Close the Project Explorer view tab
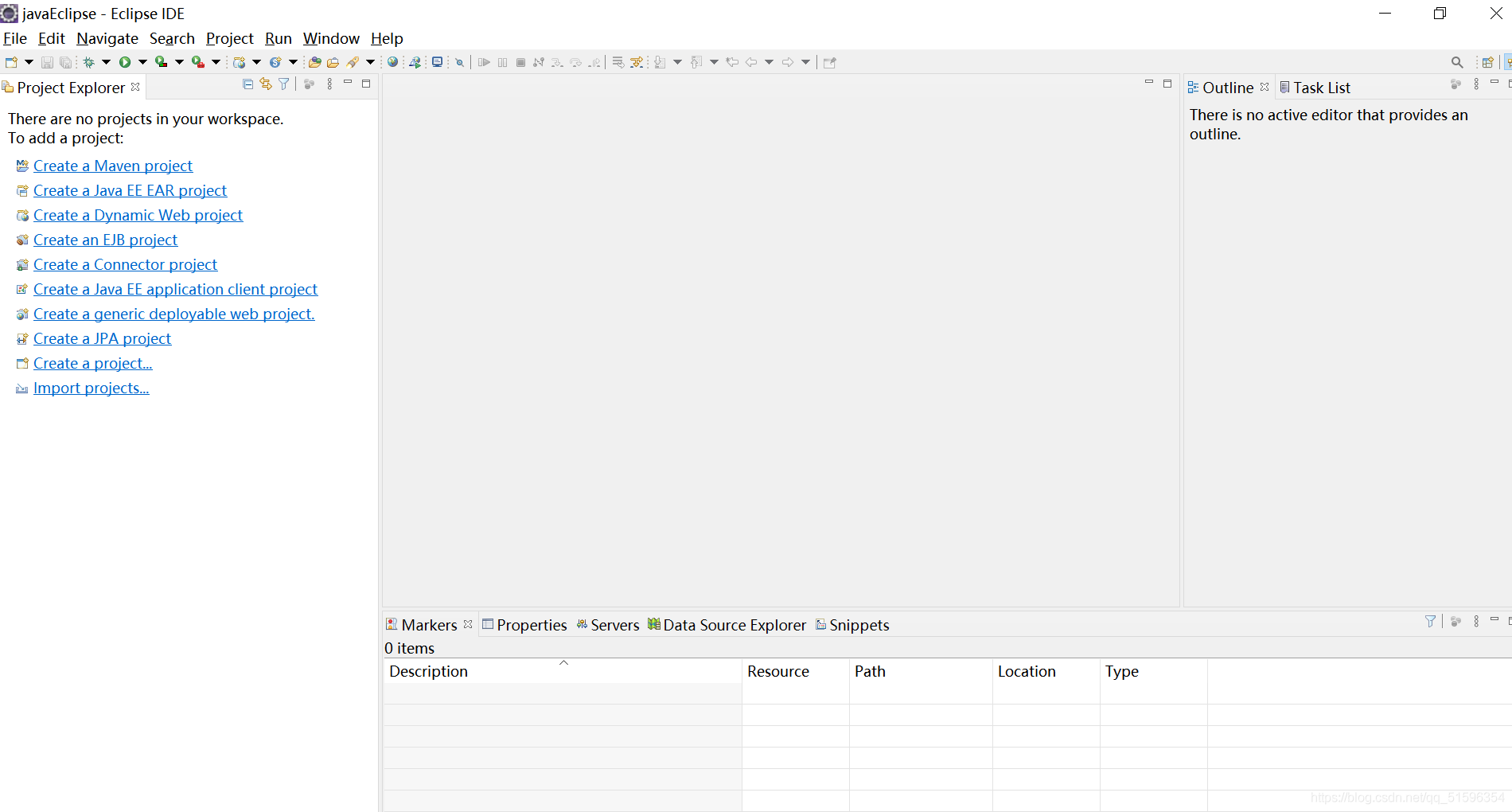 (x=135, y=87)
